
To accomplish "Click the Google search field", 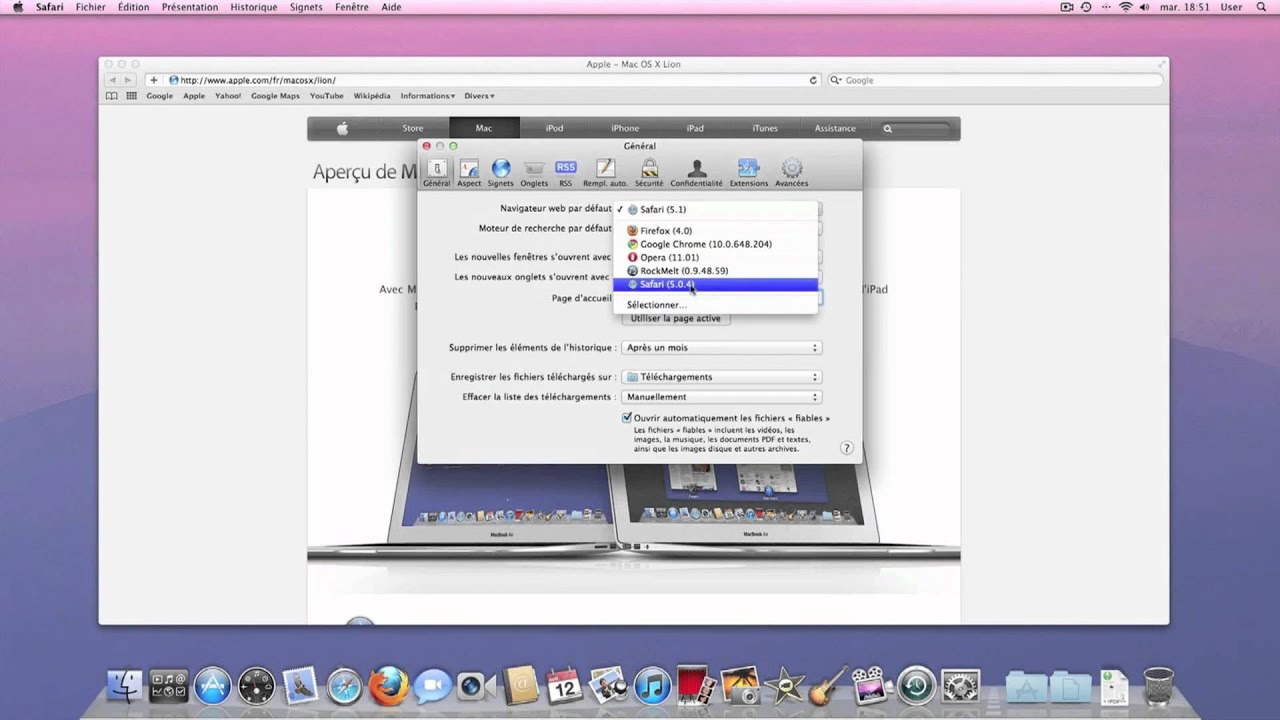I will click(x=995, y=80).
